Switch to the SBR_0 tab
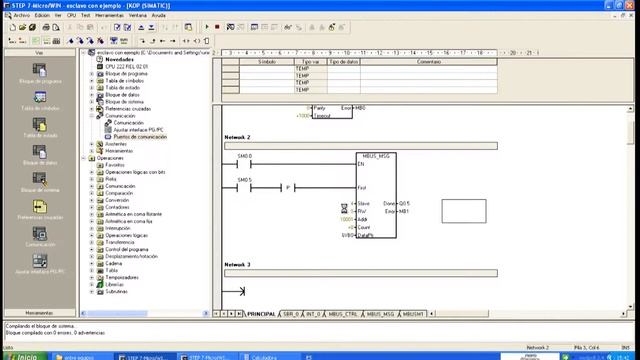The width and height of the screenshot is (640, 360). [291, 314]
